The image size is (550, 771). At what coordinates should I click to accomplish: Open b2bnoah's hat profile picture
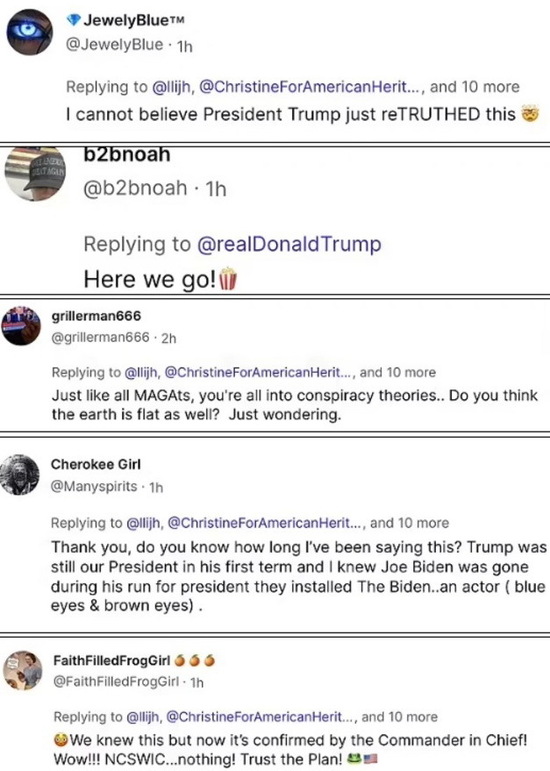click(35, 174)
